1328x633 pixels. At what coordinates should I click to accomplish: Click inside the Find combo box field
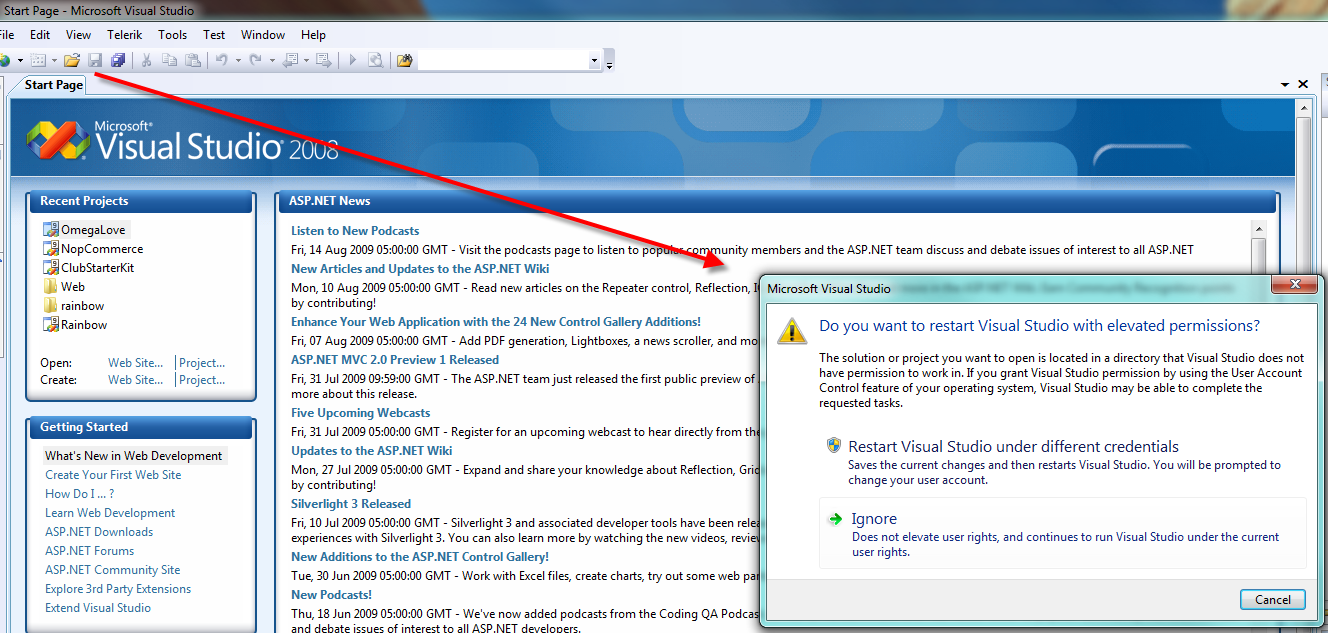pyautogui.click(x=503, y=61)
